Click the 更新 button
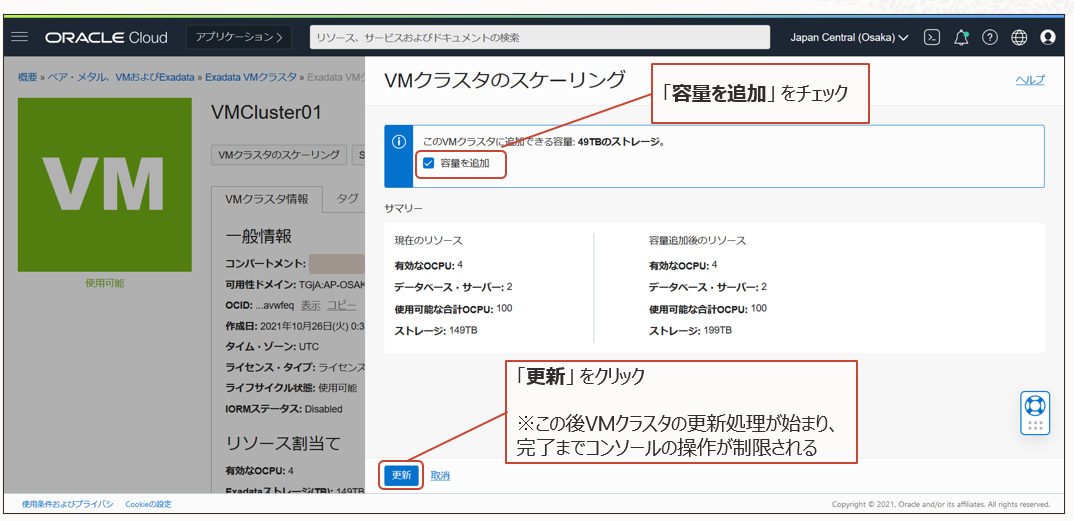This screenshot has width=1074, height=521. 401,475
